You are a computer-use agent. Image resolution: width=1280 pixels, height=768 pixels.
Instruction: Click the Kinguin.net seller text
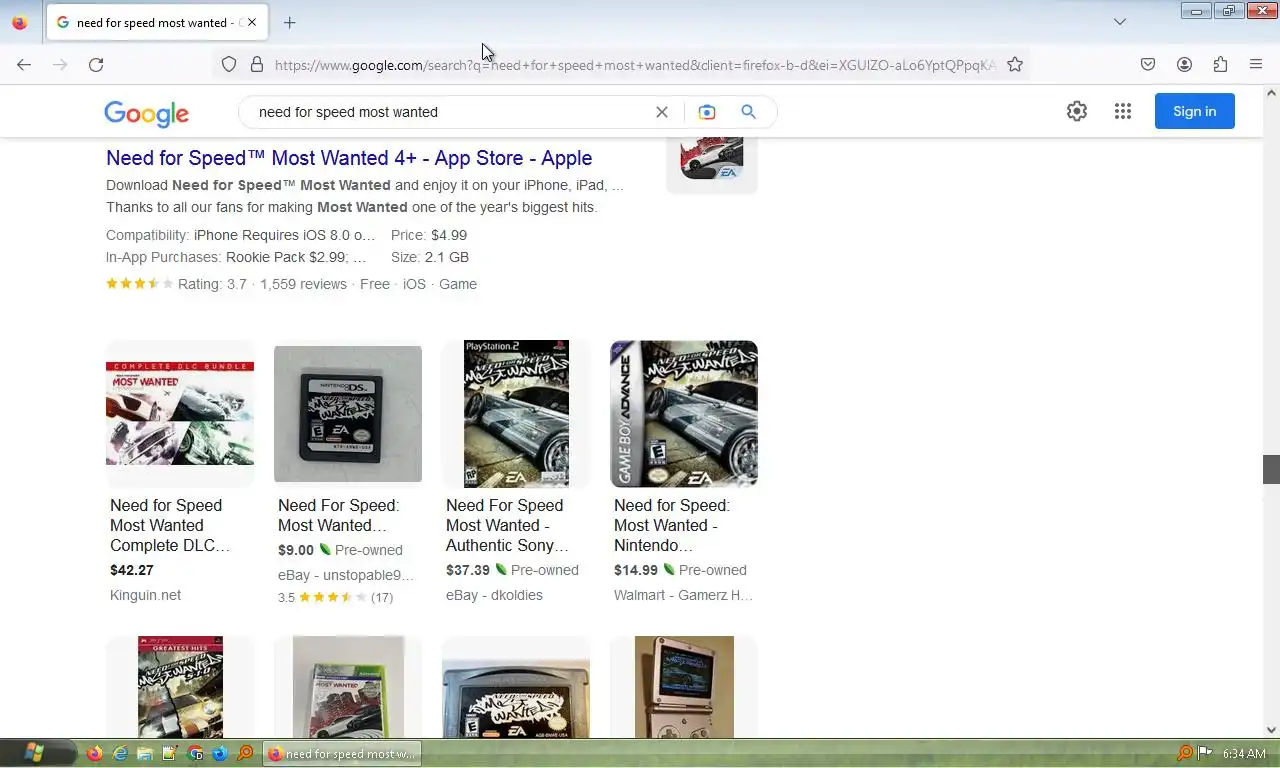pos(146,595)
